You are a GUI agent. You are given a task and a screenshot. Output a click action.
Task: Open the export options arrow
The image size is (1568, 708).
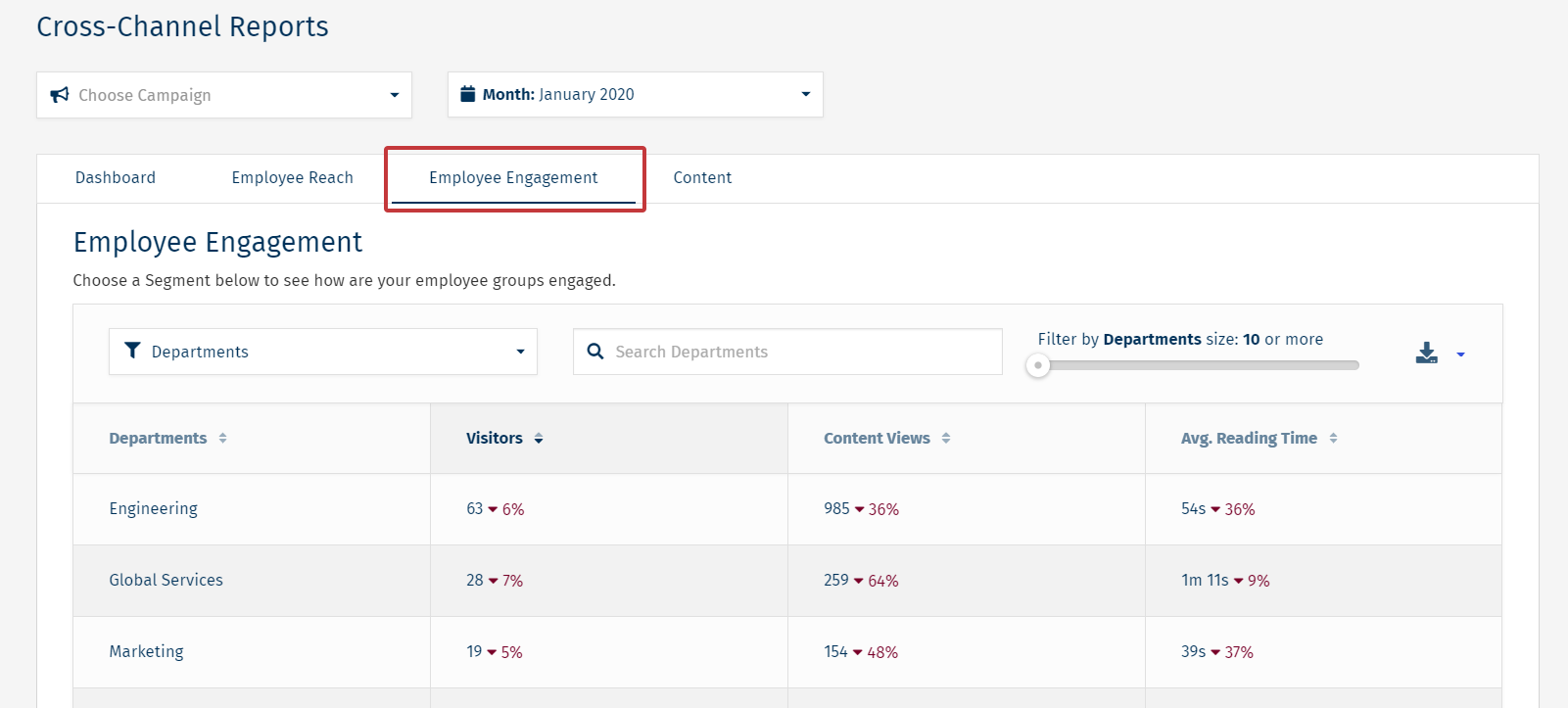1460,354
